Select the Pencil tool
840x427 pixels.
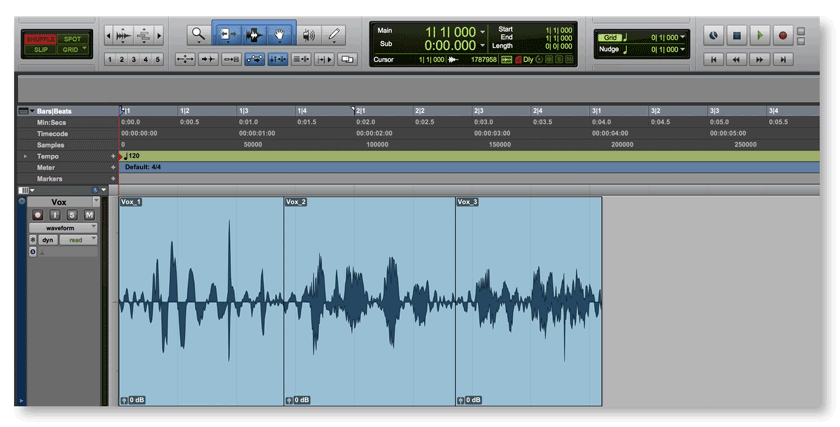click(334, 35)
